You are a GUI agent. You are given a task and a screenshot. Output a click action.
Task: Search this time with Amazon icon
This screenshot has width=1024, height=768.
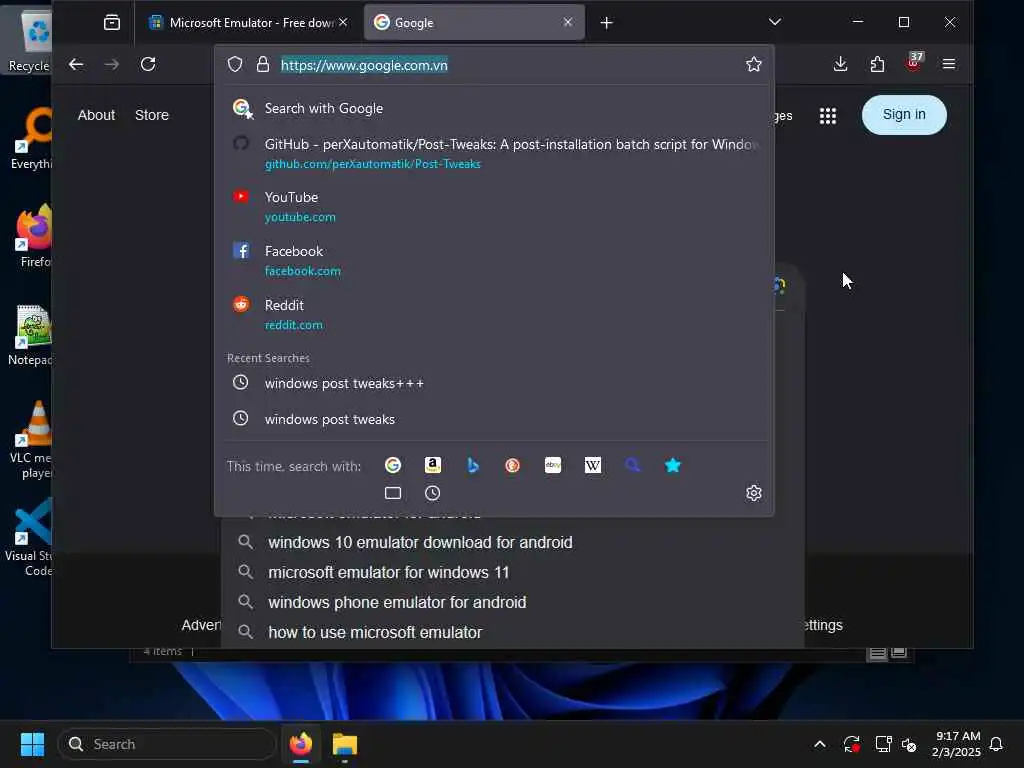point(433,465)
